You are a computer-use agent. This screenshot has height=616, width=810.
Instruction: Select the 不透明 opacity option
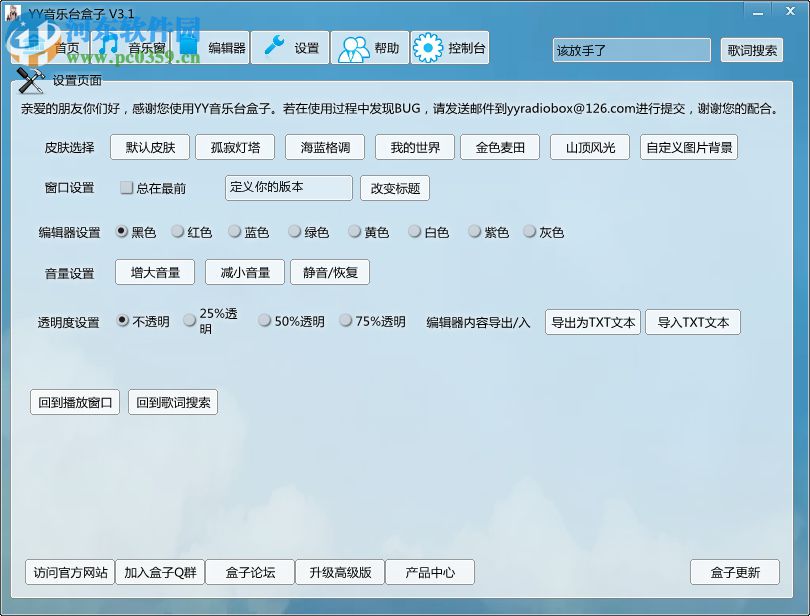tap(121, 320)
